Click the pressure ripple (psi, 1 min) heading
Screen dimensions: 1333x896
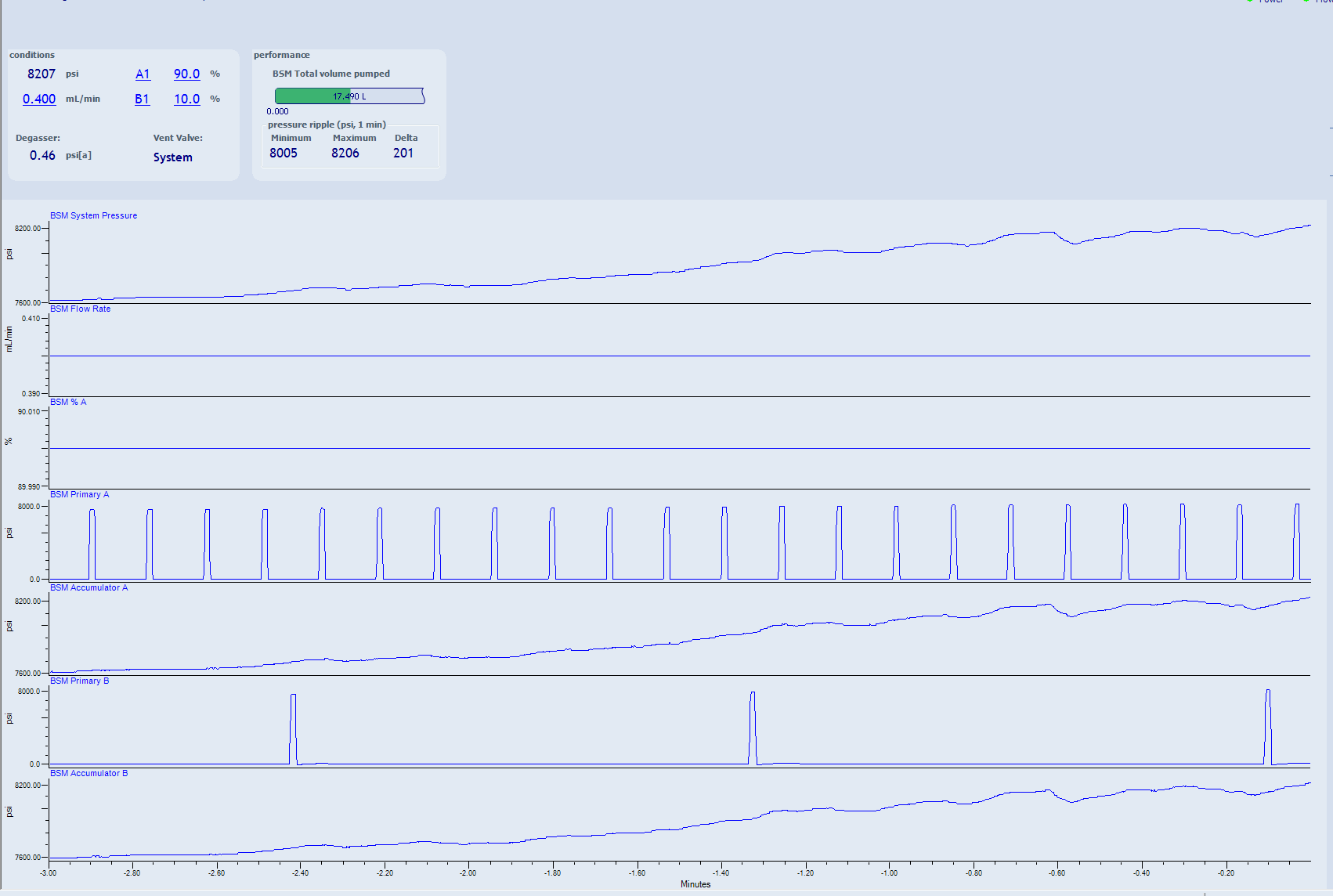click(327, 125)
